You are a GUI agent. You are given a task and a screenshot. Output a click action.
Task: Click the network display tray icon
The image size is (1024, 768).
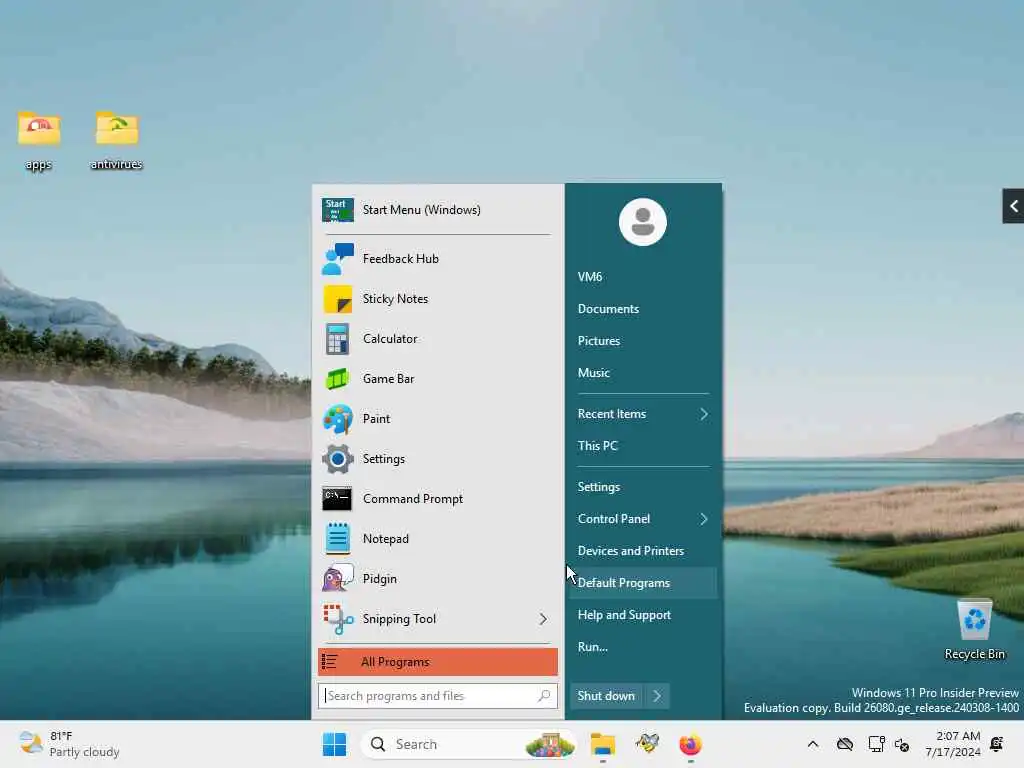[876, 744]
